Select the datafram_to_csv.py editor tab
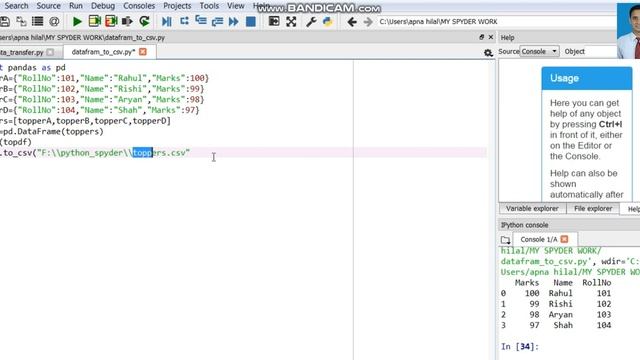Viewport: 640px width, 360px height. pos(103,52)
